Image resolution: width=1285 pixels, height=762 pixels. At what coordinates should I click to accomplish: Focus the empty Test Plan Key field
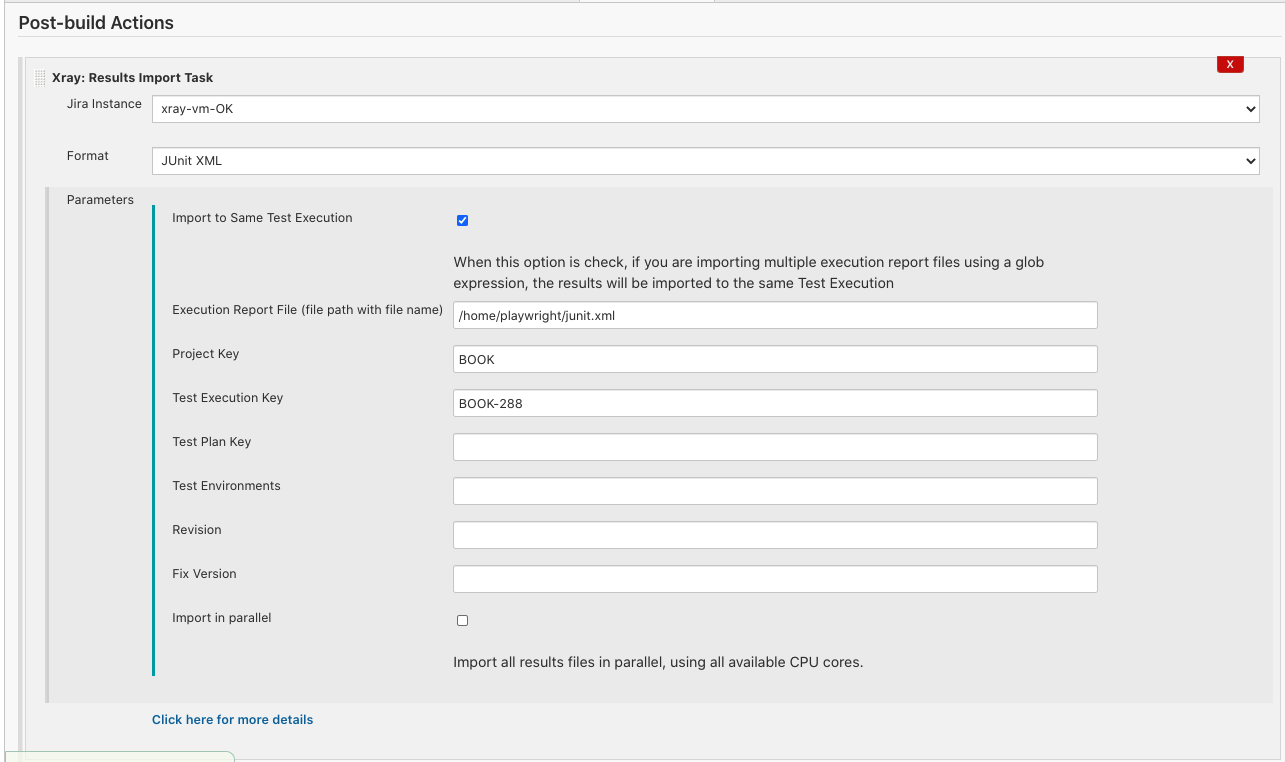775,447
